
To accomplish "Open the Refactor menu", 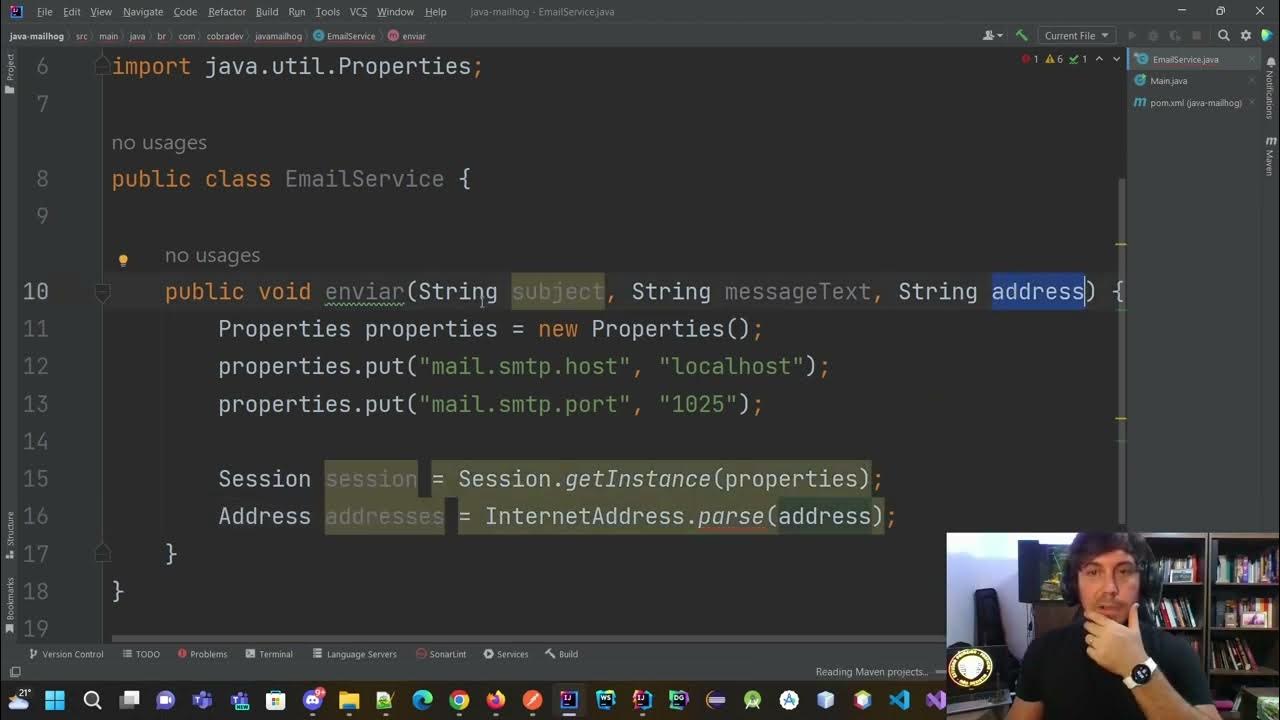I will point(227,12).
